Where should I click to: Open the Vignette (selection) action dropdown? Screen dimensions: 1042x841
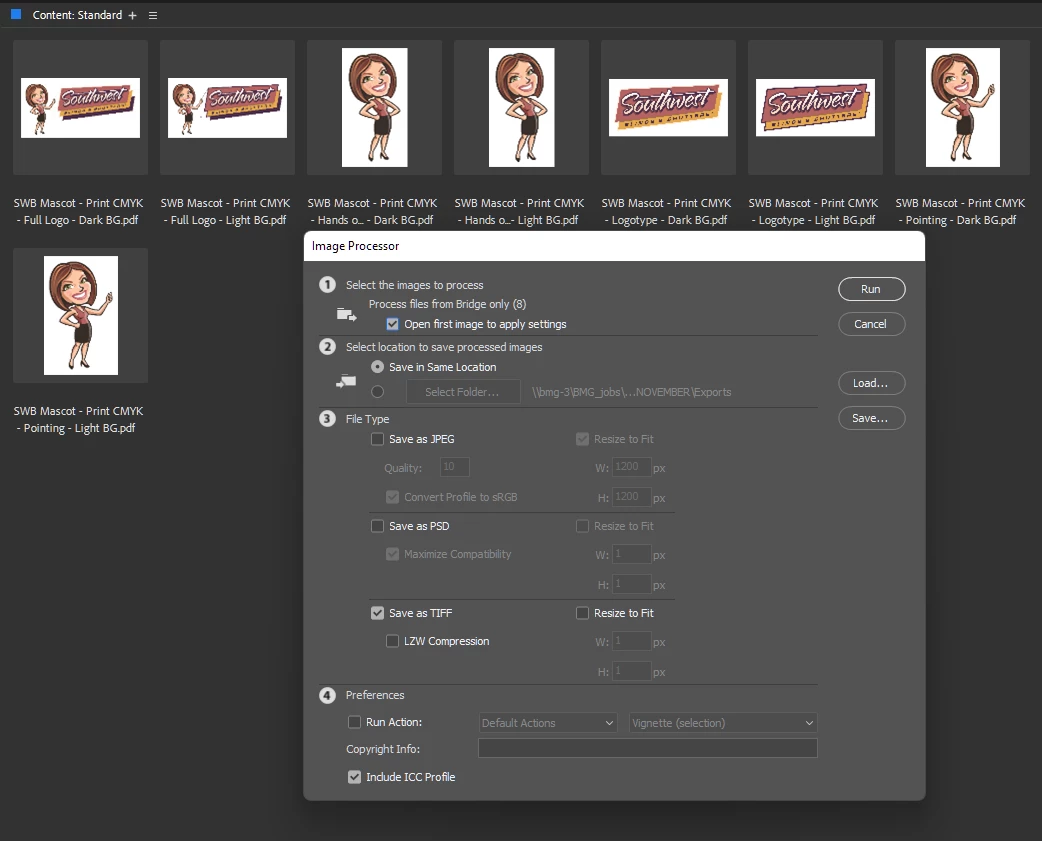[723, 723]
